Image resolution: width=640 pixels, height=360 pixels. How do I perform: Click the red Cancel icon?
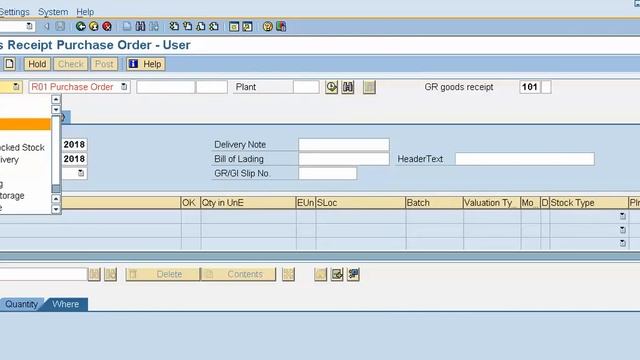click(x=107, y=27)
